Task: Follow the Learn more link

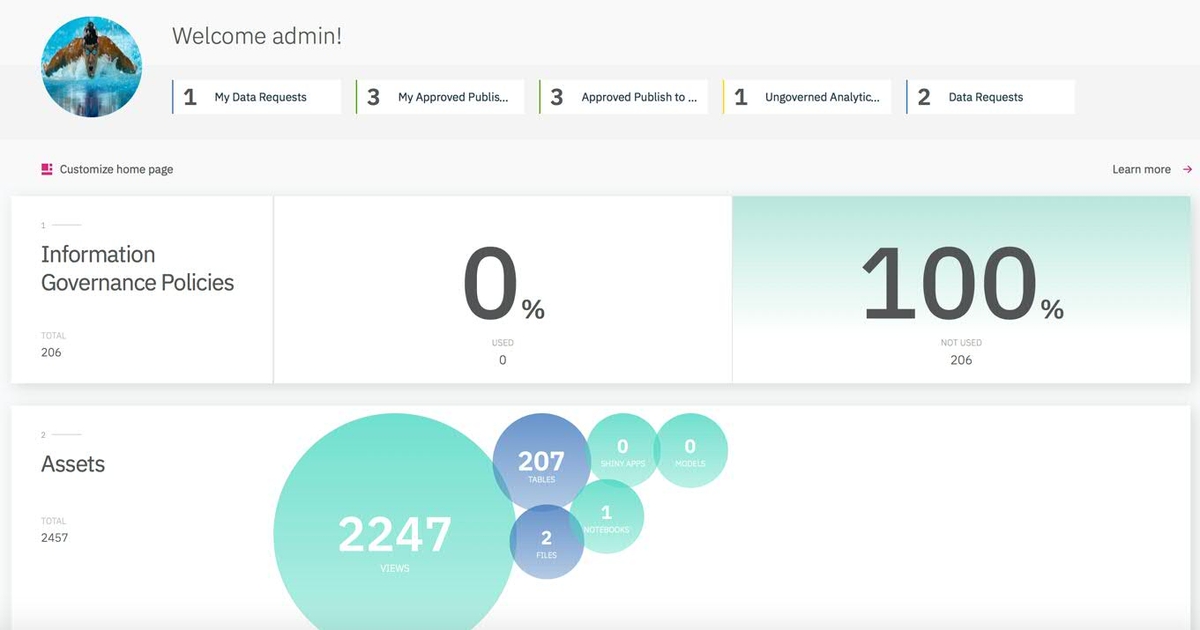Action: coord(1140,169)
